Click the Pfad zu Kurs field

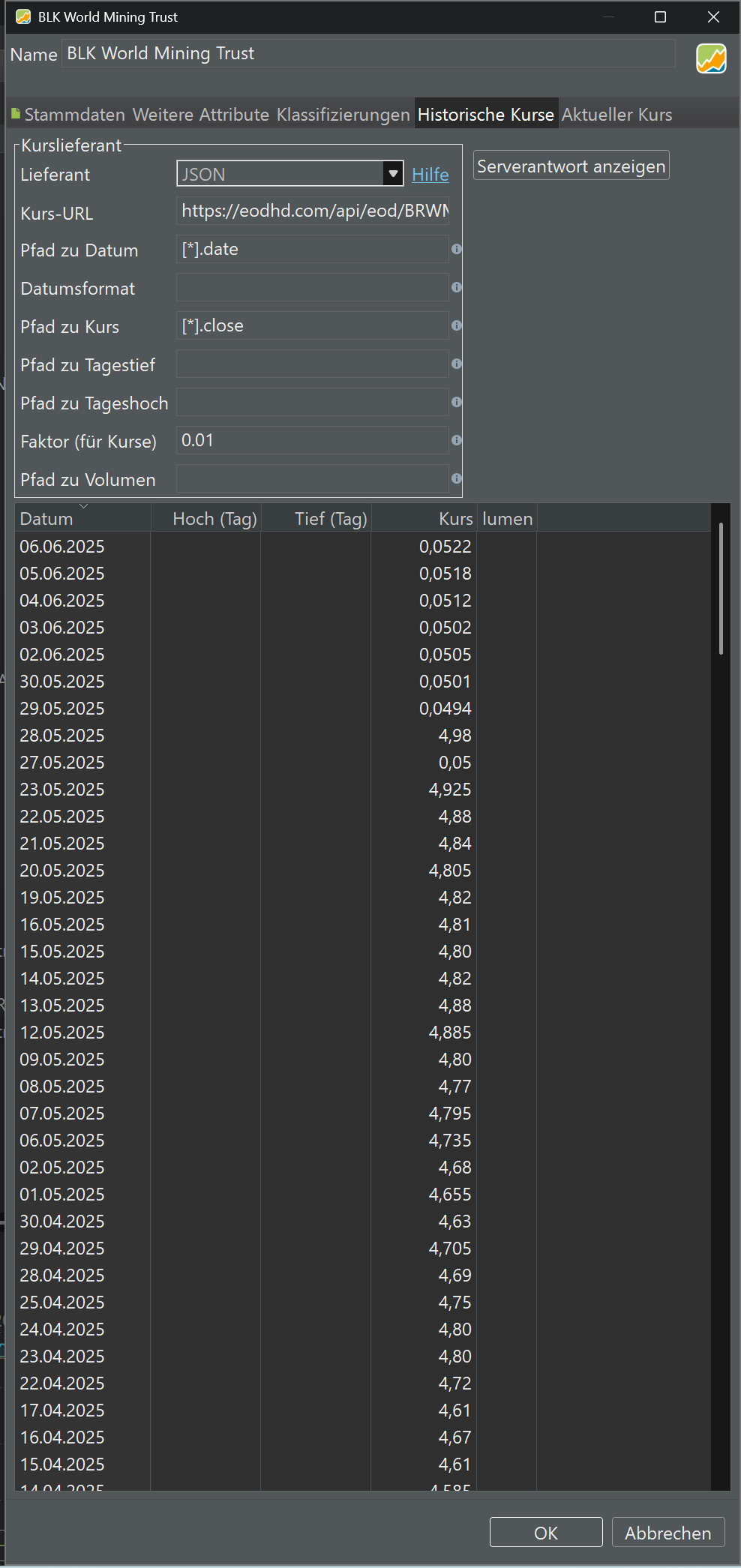click(313, 325)
